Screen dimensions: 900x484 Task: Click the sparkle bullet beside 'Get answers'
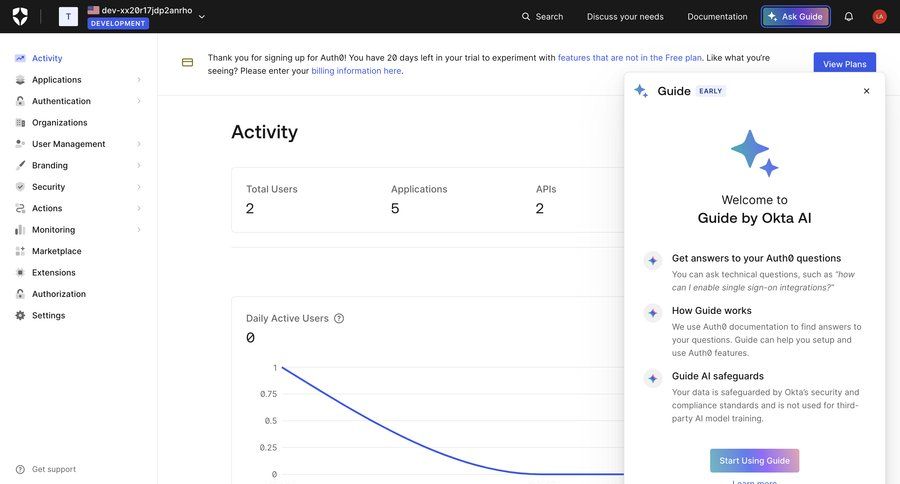[653, 261]
